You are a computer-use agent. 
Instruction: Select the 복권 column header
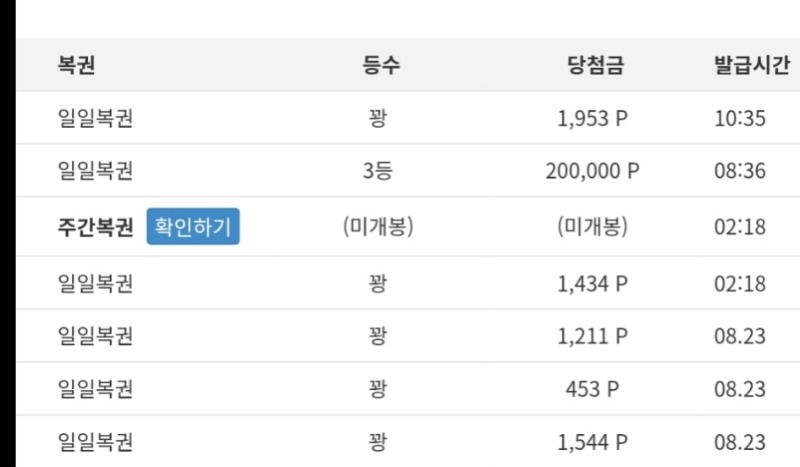(x=76, y=65)
